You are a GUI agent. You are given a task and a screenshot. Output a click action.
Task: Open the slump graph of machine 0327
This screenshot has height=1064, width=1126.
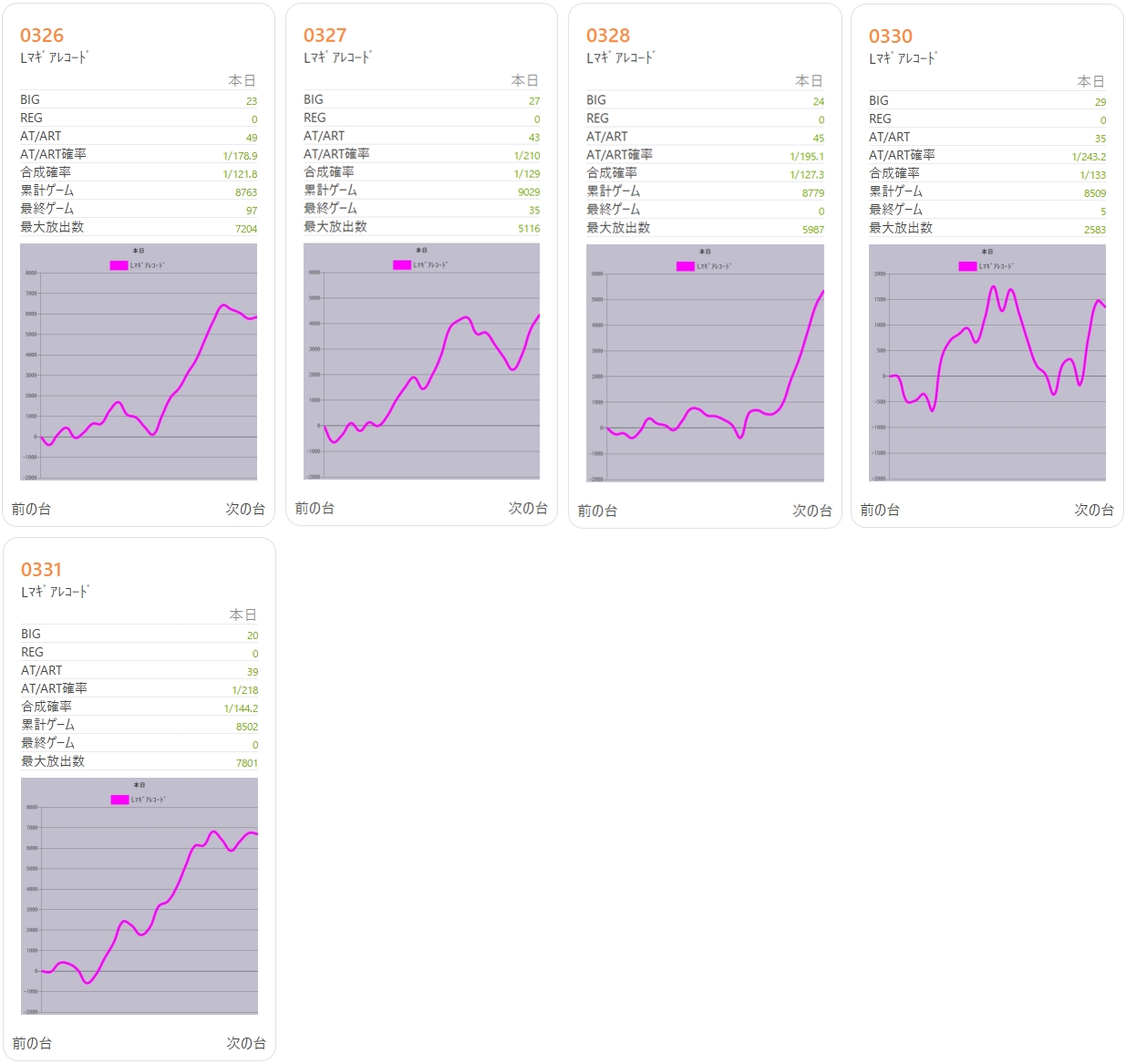point(421,361)
